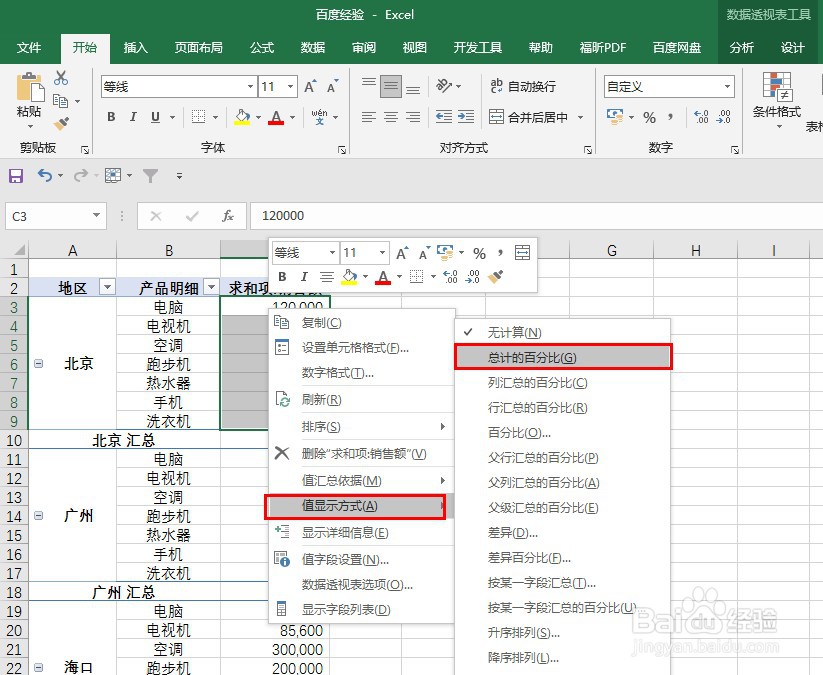Viewport: 823px width, 675px height.
Task: Open the ribbon font name dropdown
Action: tap(250, 87)
